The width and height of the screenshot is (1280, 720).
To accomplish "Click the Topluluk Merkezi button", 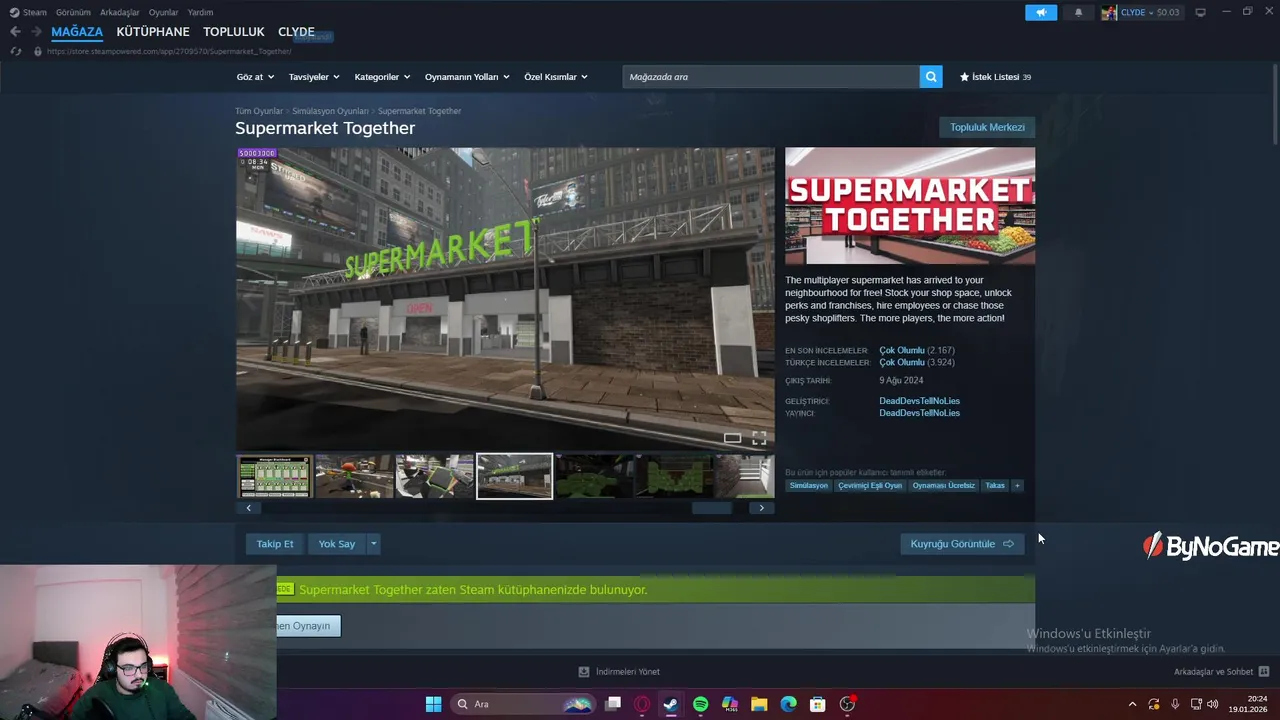I will (x=987, y=127).
